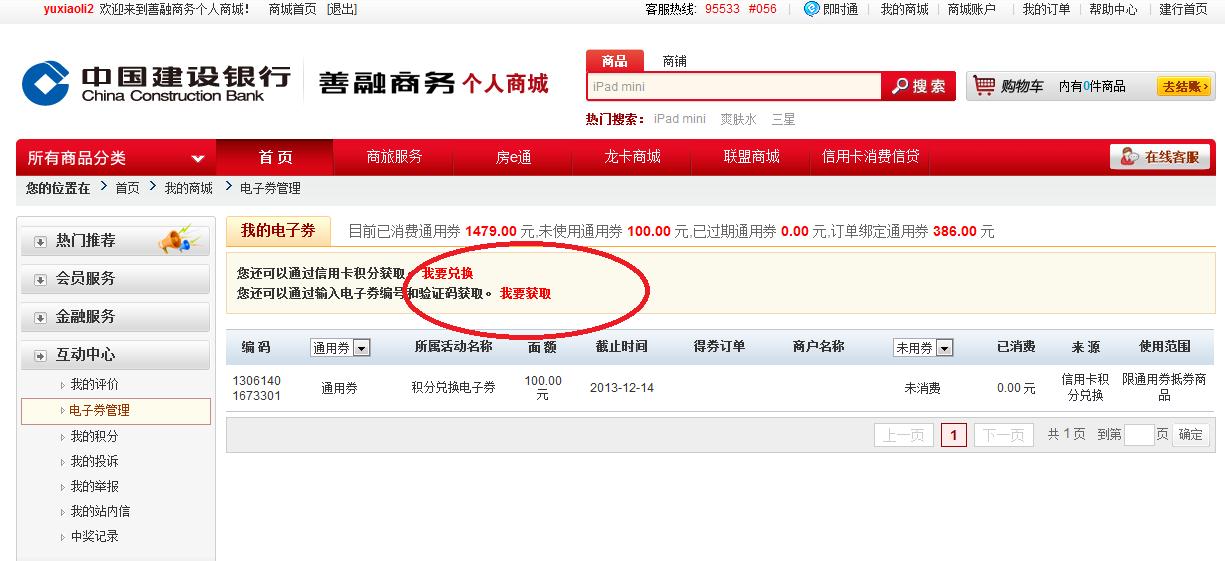The width and height of the screenshot is (1225, 561).
Task: Open 在线客服 online customer service
Action: (1160, 157)
